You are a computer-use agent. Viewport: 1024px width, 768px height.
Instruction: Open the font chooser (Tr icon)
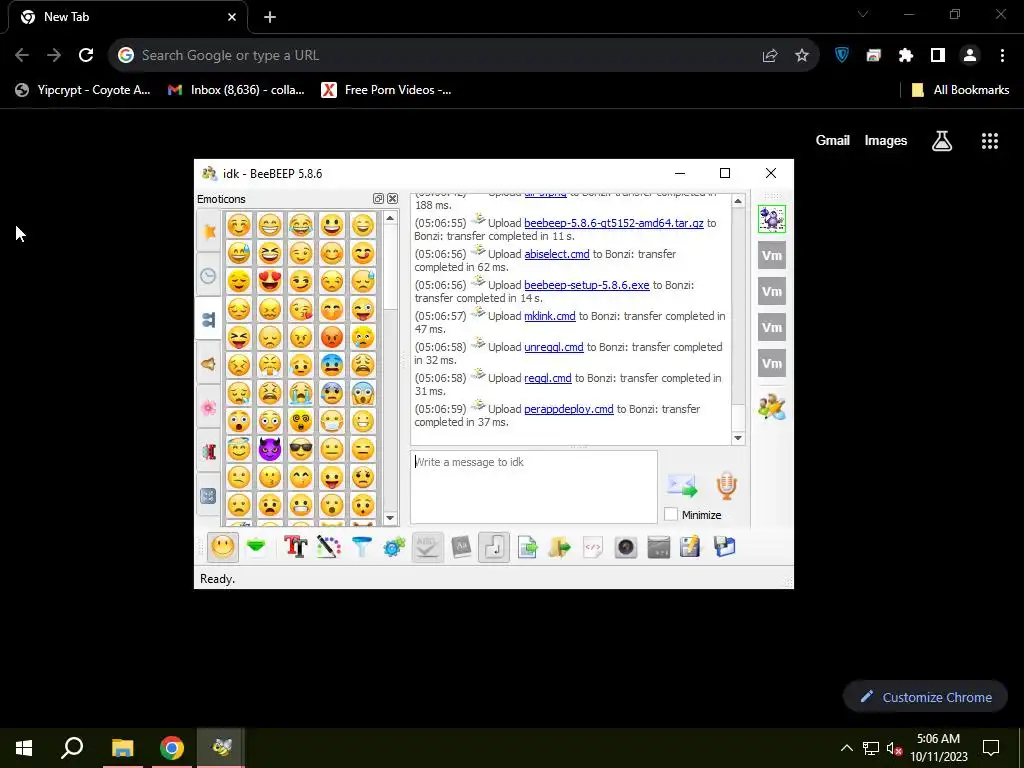click(x=295, y=547)
